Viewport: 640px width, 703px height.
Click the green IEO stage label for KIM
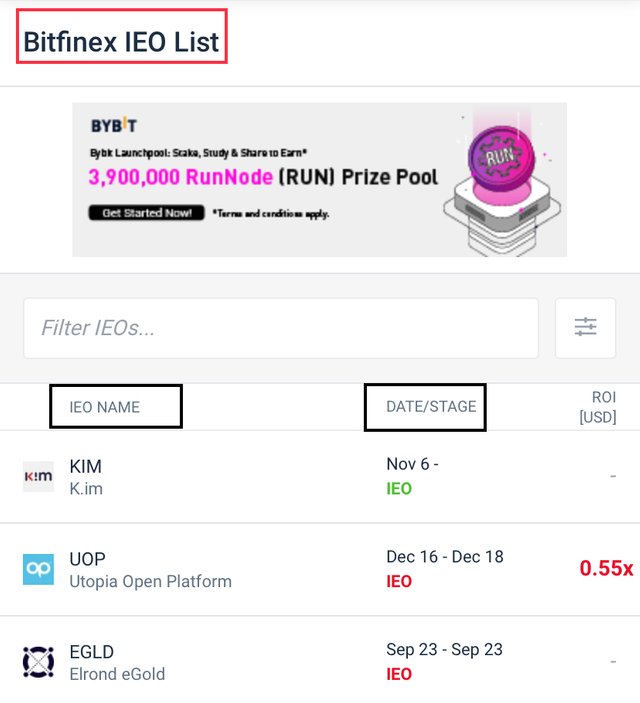click(x=399, y=489)
